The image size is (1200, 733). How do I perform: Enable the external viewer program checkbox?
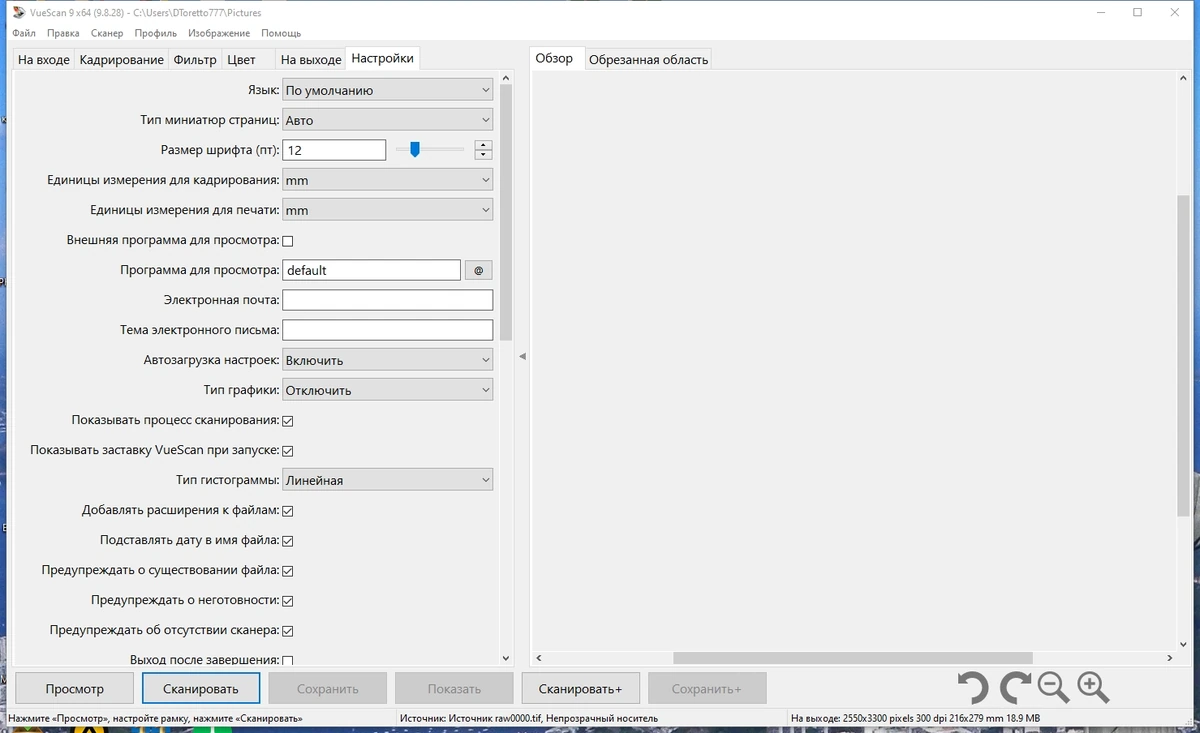288,241
